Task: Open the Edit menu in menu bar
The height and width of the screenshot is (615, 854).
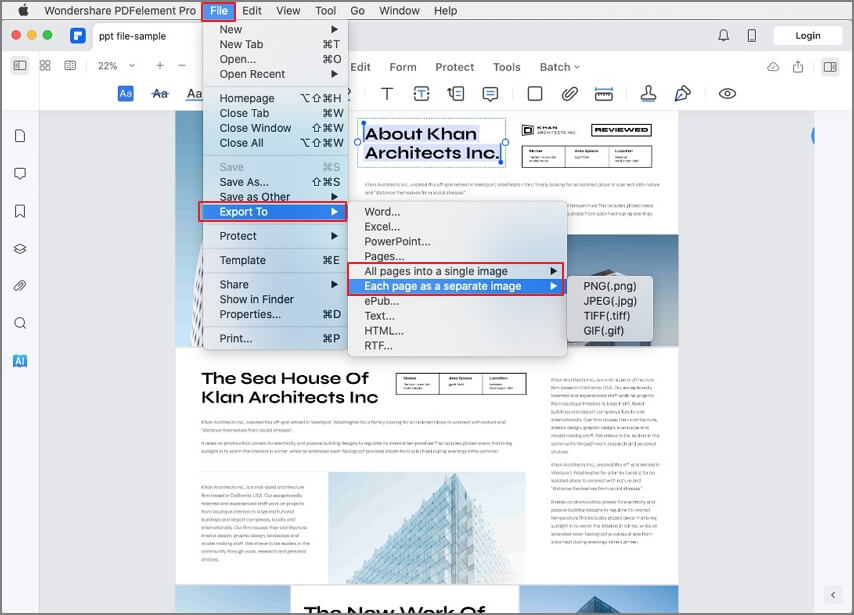Action: (252, 11)
